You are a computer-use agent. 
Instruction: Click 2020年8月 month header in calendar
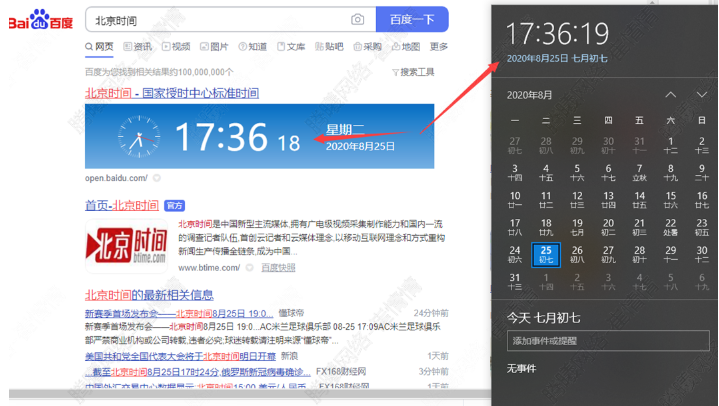click(530, 94)
